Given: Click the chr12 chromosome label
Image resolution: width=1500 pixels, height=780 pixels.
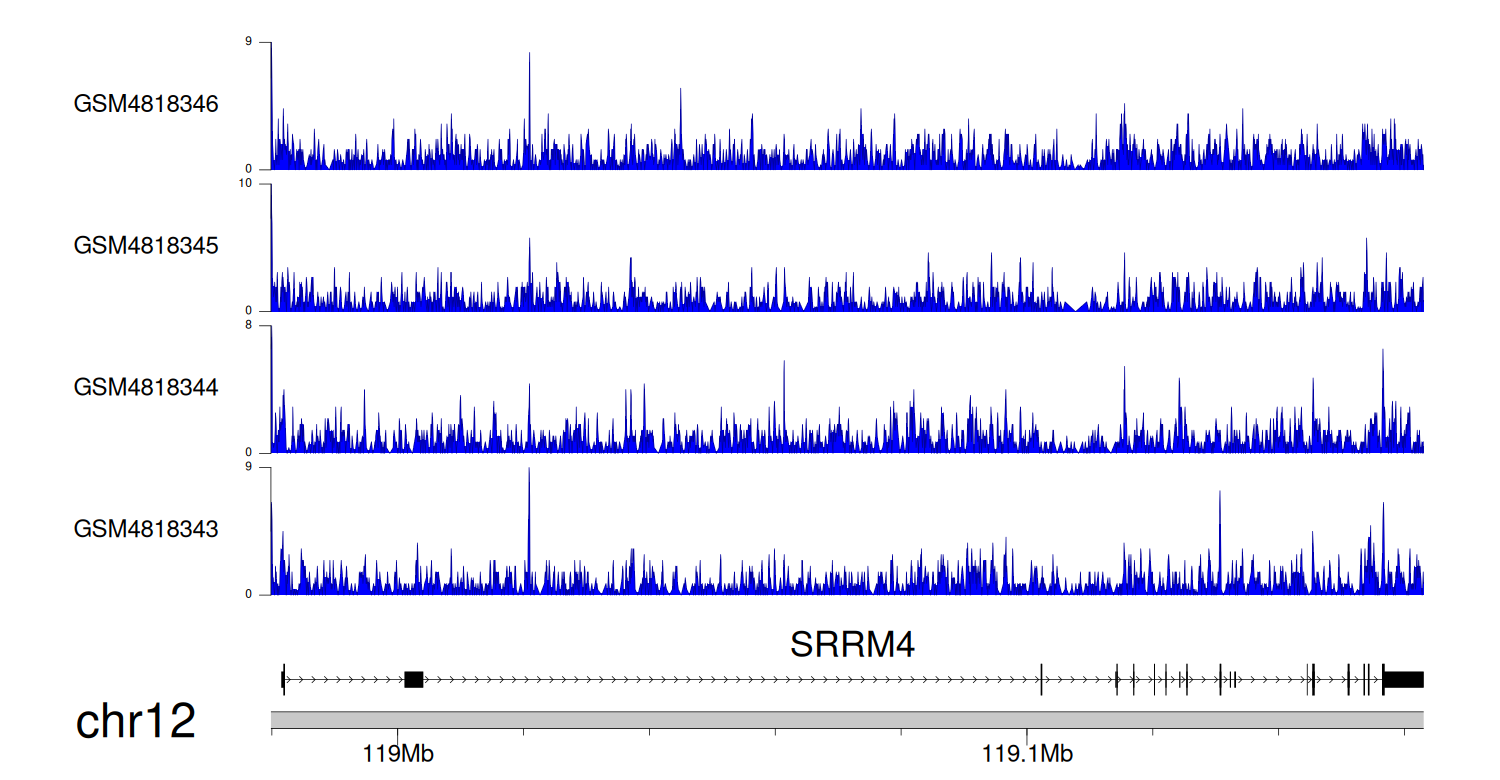Looking at the screenshot, I should click(135, 721).
